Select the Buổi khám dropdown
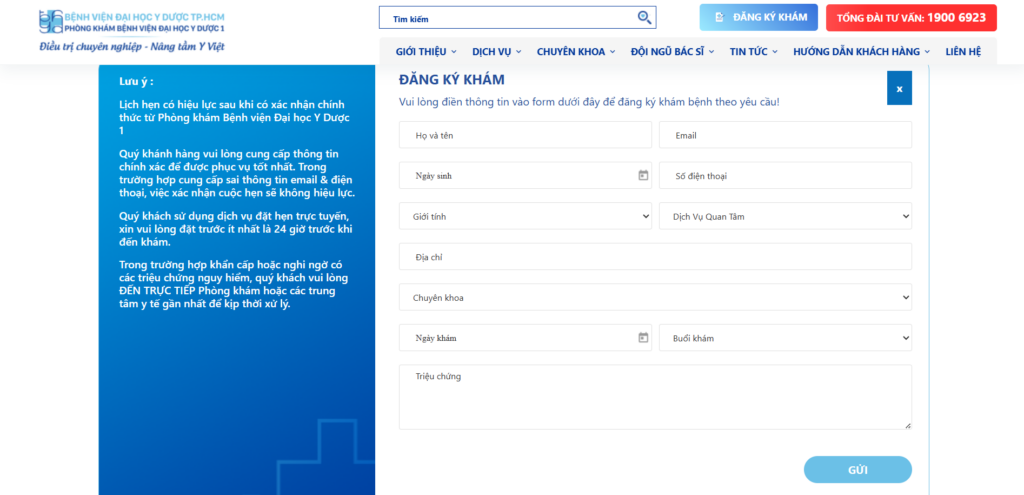Image resolution: width=1024 pixels, height=495 pixels. point(785,338)
